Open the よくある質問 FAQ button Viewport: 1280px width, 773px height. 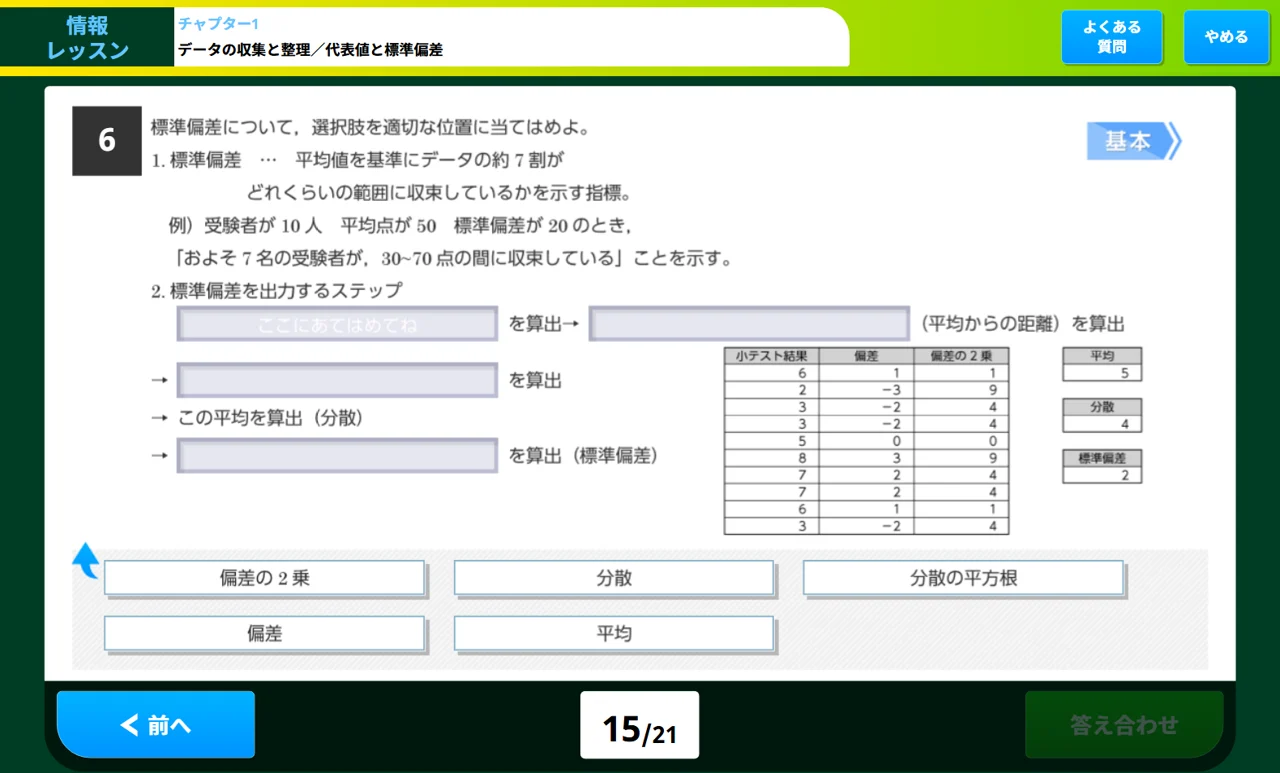coord(1112,38)
